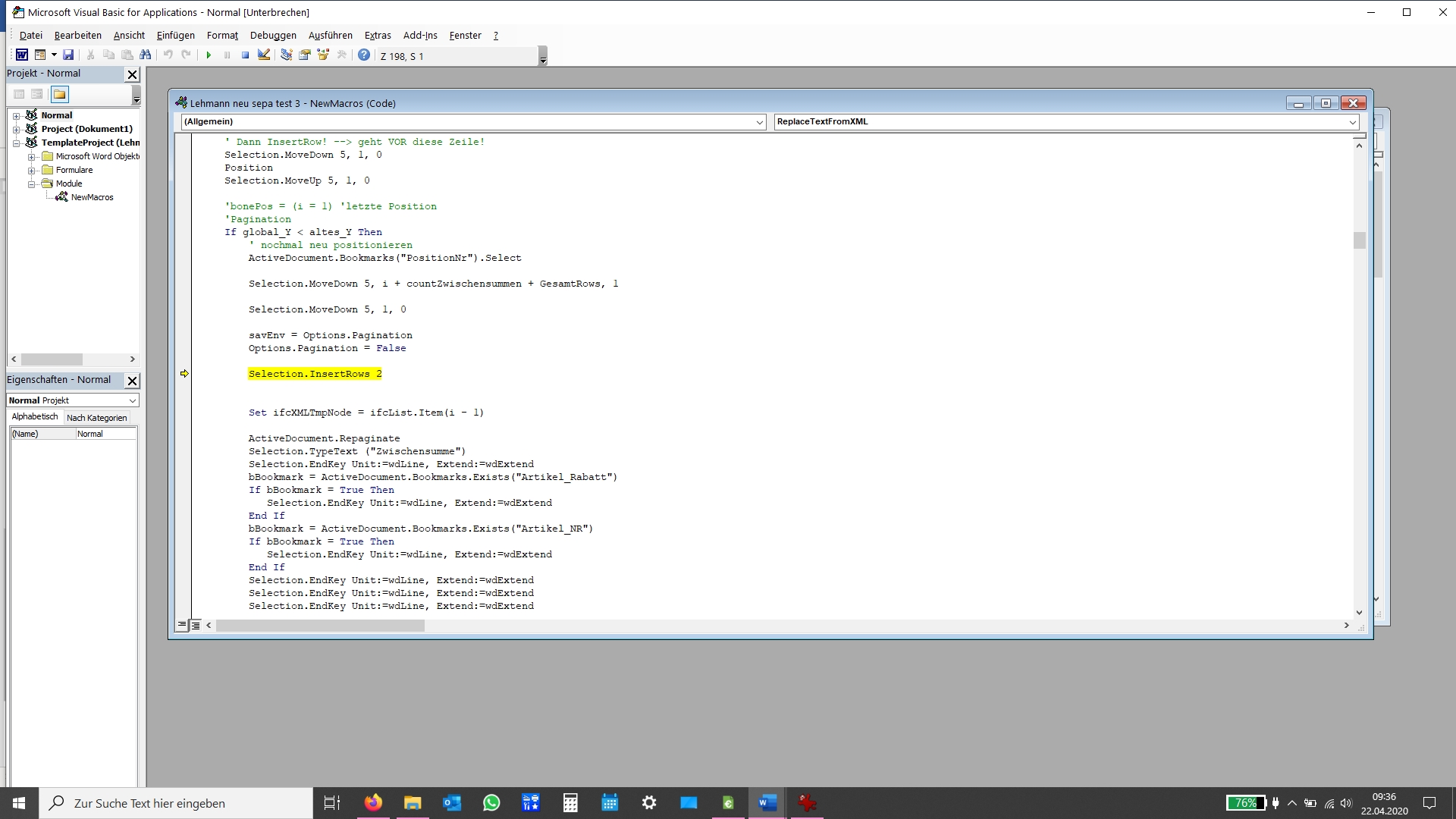Image resolution: width=1456 pixels, height=819 pixels.
Task: Click the code window horizontal scrollbar thumb
Action: 320,626
